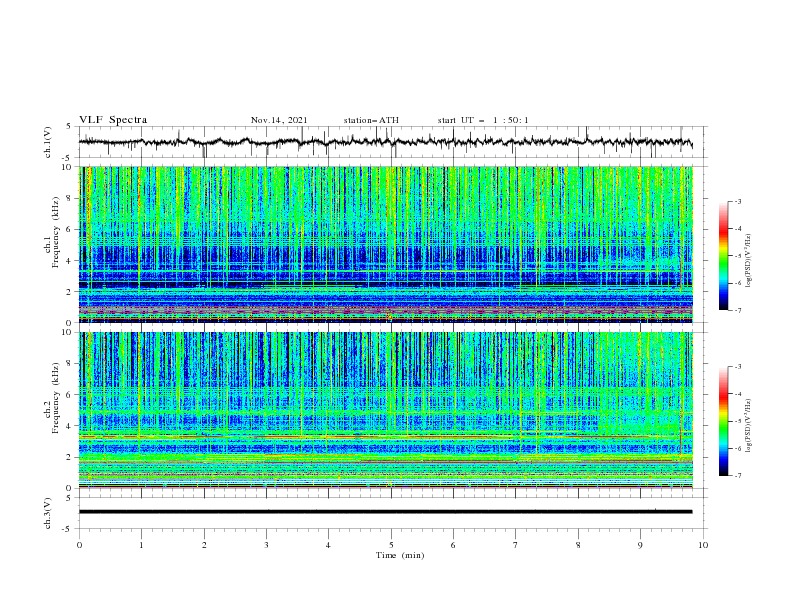
Task: Select the ch.2 colorbar log(PSD) label
Action: coord(748,425)
